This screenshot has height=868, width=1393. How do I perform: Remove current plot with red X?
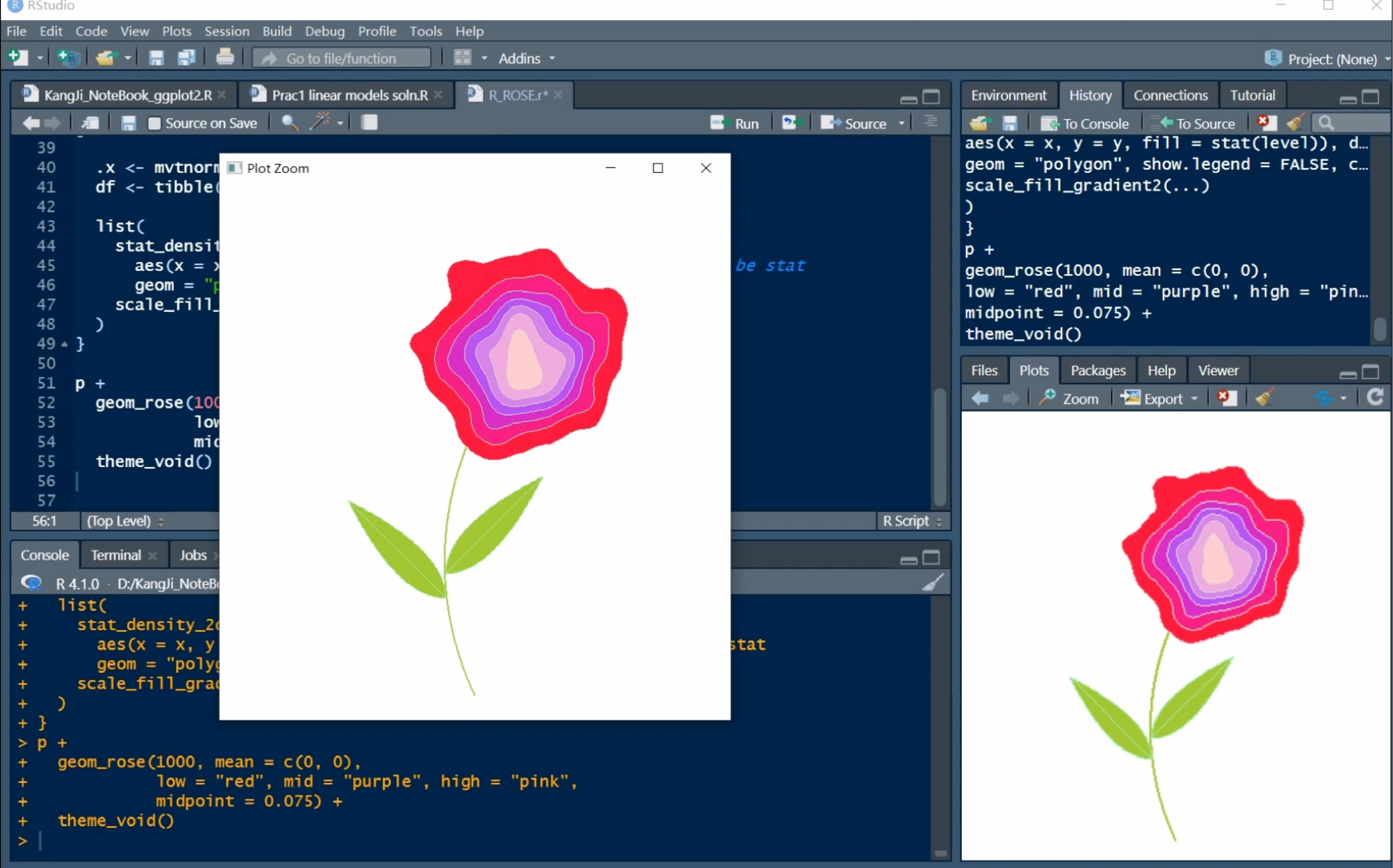(x=1227, y=398)
